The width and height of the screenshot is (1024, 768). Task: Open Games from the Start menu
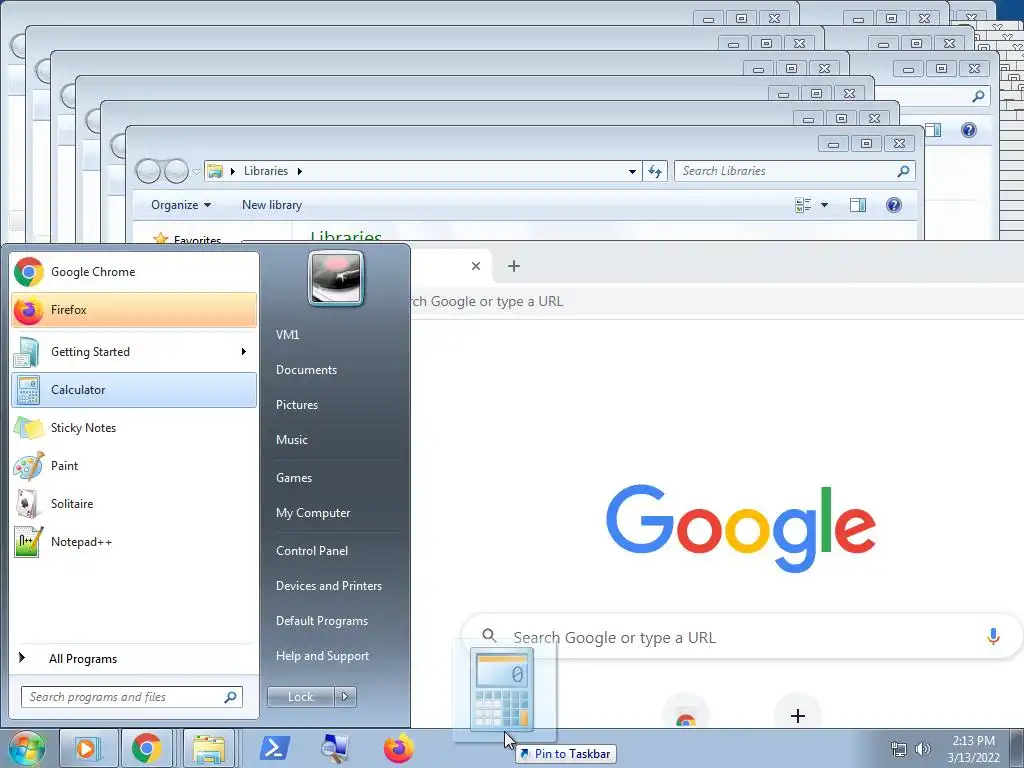pos(294,477)
